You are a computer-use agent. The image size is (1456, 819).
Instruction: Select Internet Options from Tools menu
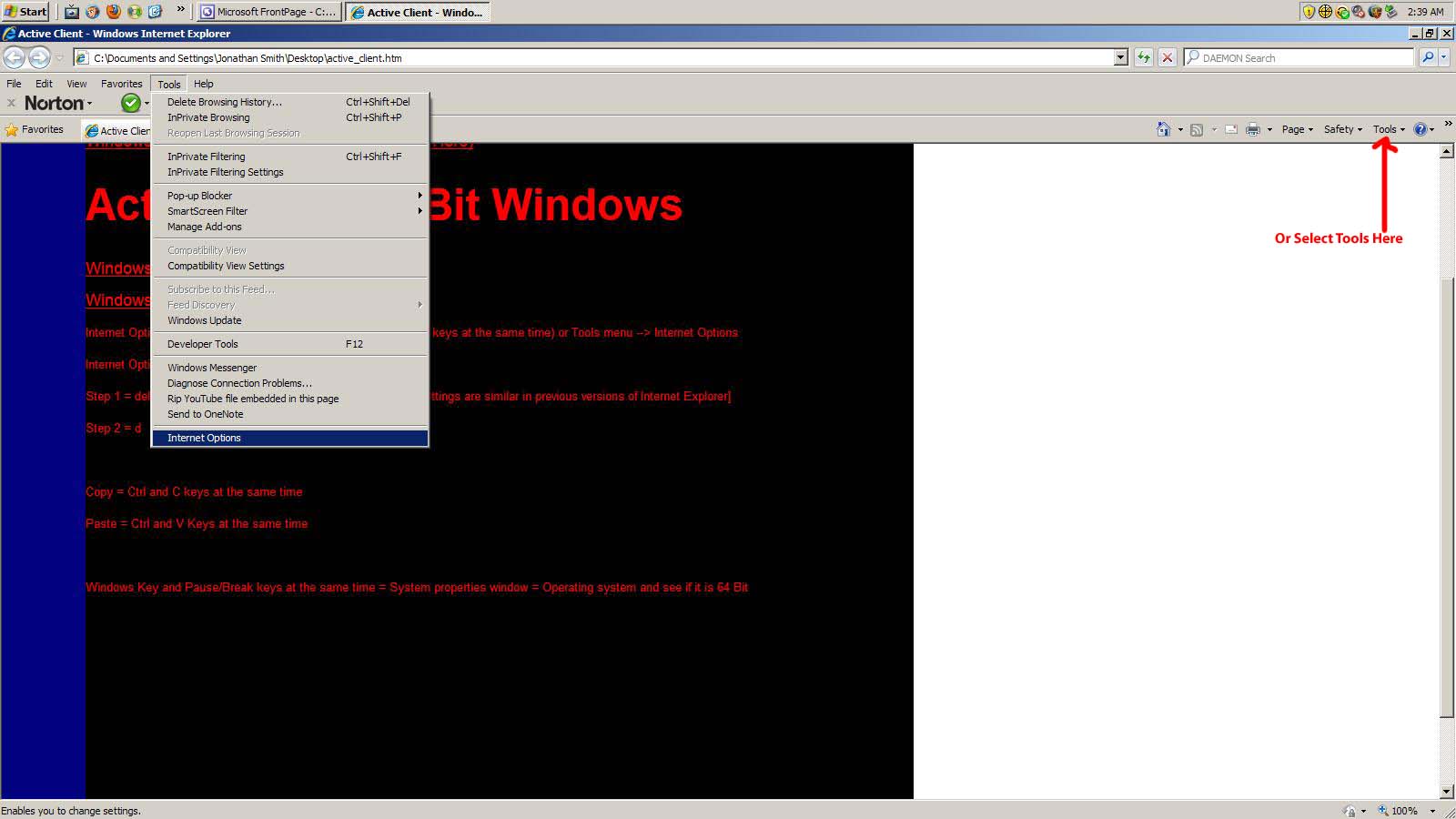coord(204,438)
